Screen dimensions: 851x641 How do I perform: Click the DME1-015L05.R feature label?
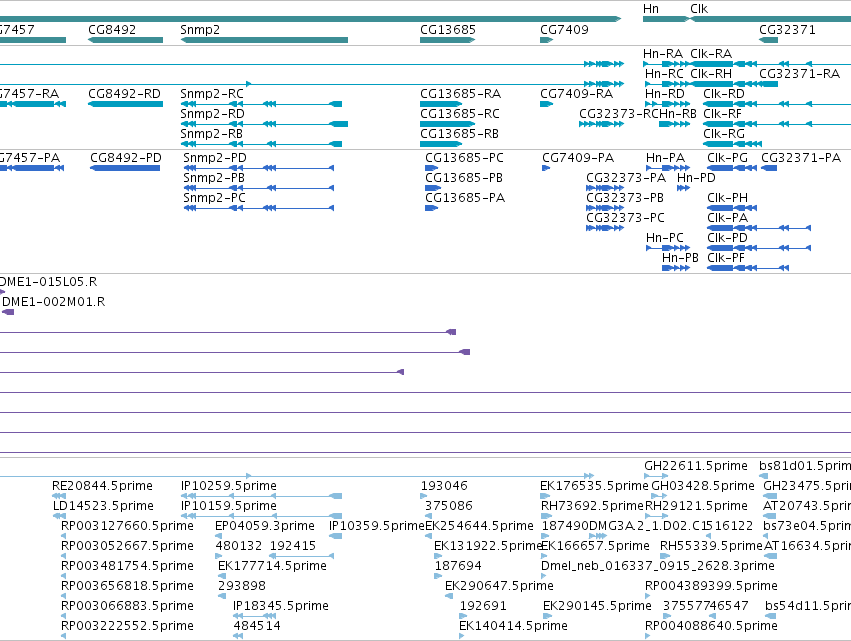pyautogui.click(x=48, y=282)
